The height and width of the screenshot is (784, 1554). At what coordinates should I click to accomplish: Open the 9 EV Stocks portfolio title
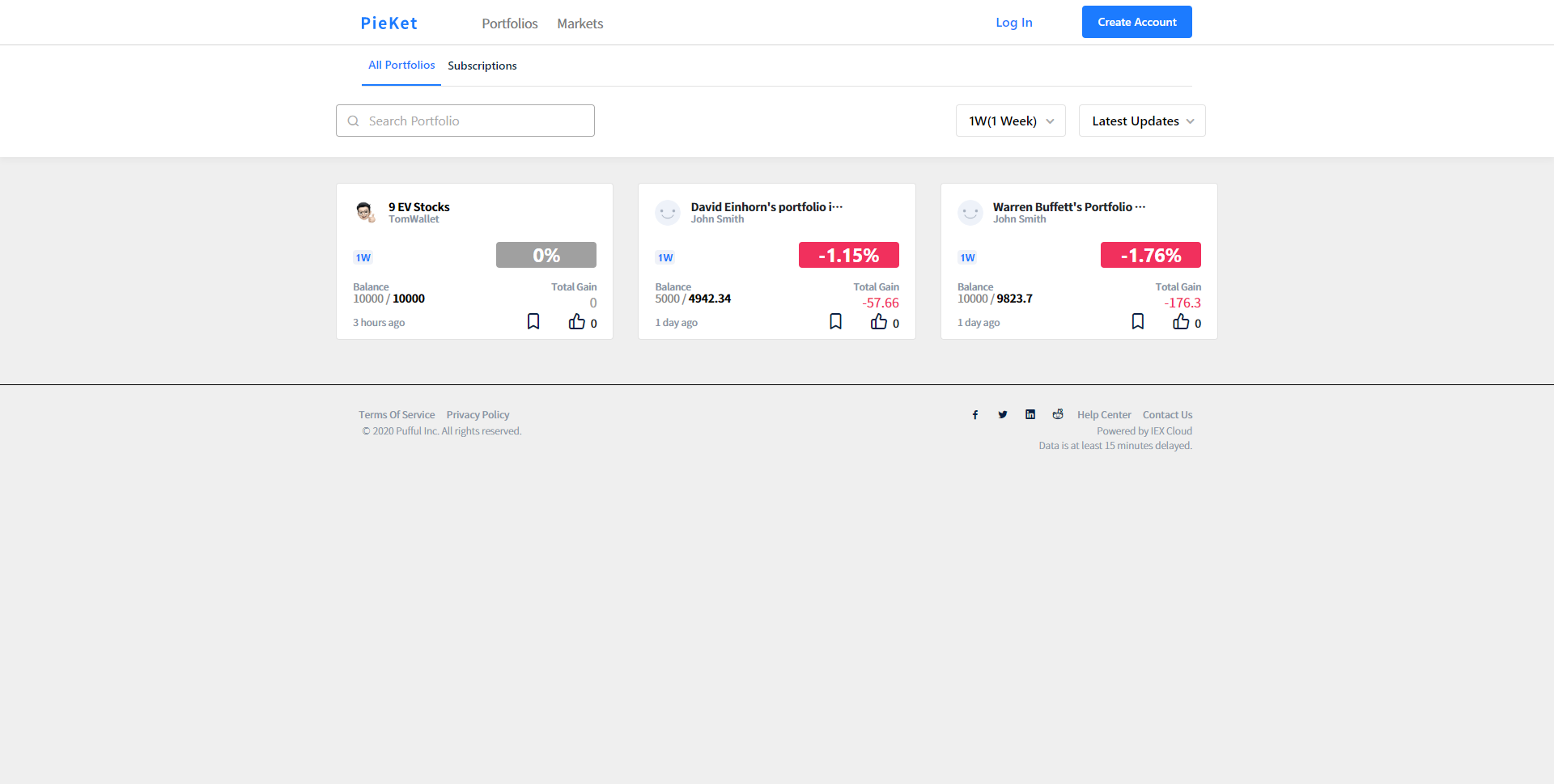coord(419,207)
